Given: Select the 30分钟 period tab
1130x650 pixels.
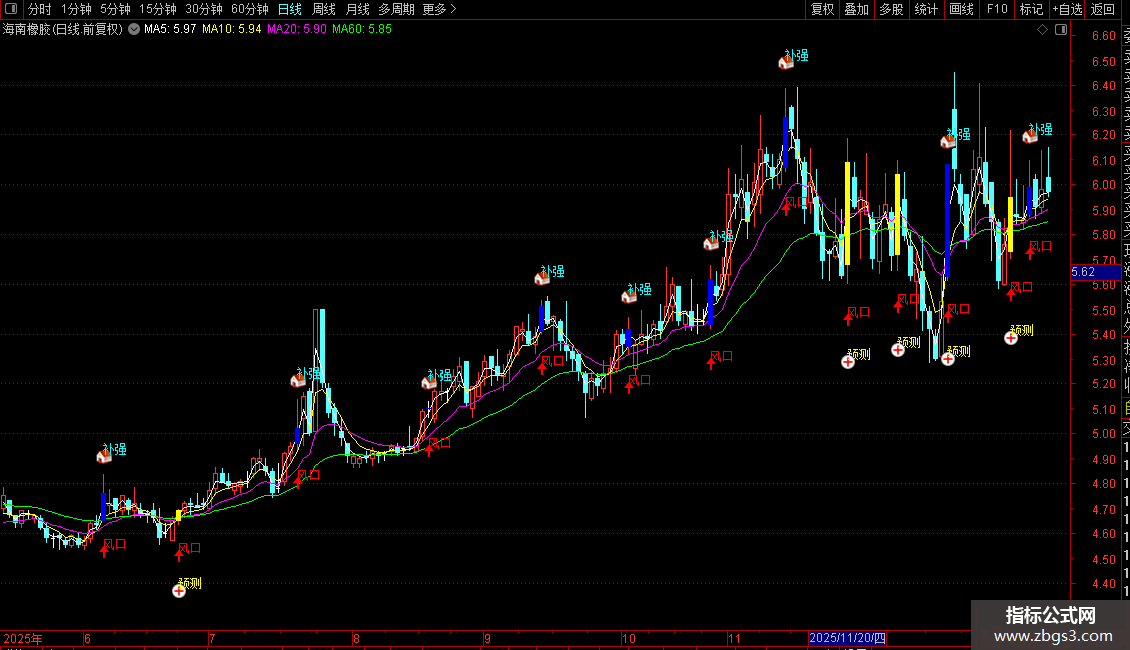Looking at the screenshot, I should click(204, 9).
